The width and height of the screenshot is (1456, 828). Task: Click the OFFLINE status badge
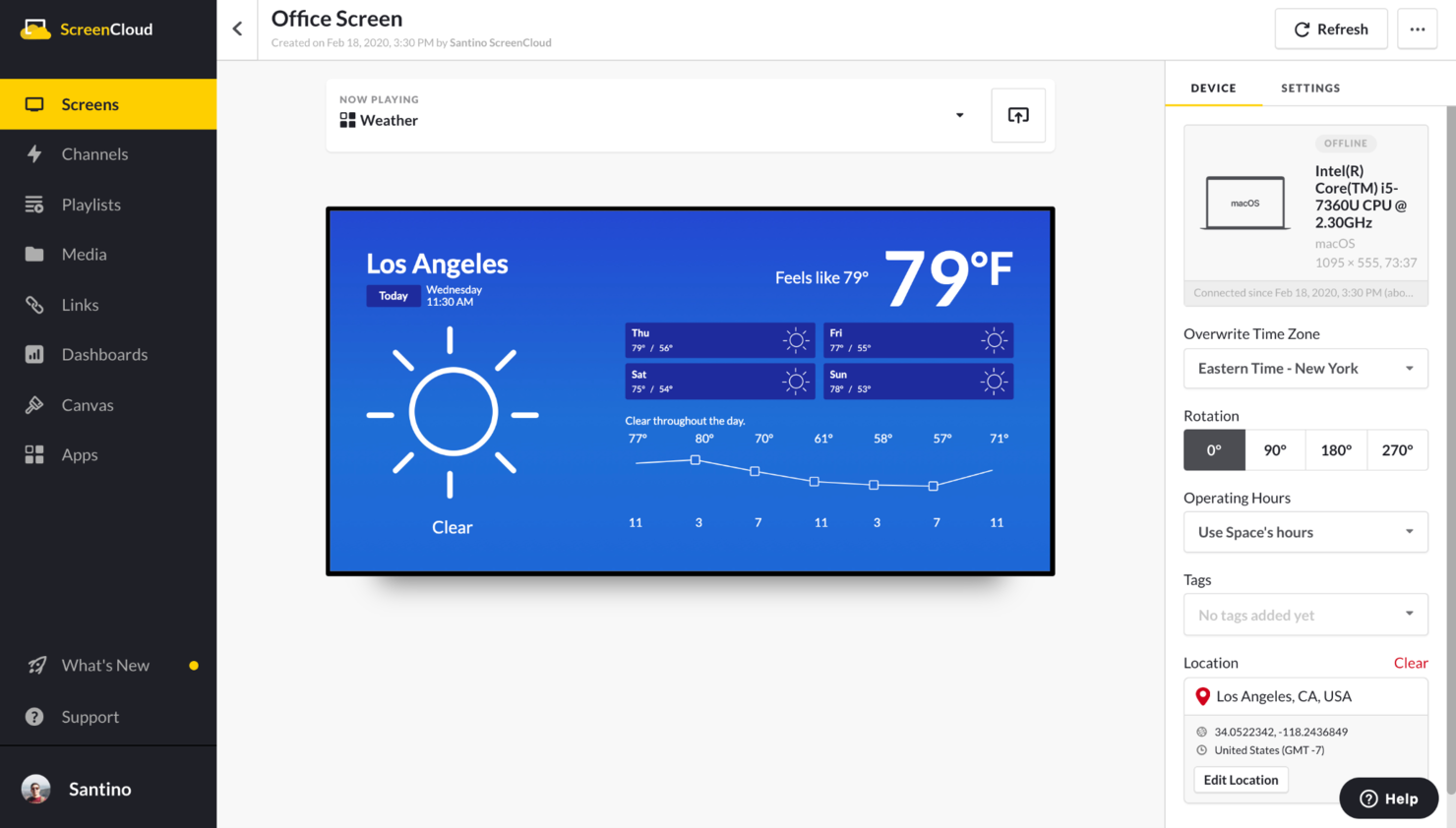[x=1346, y=144]
